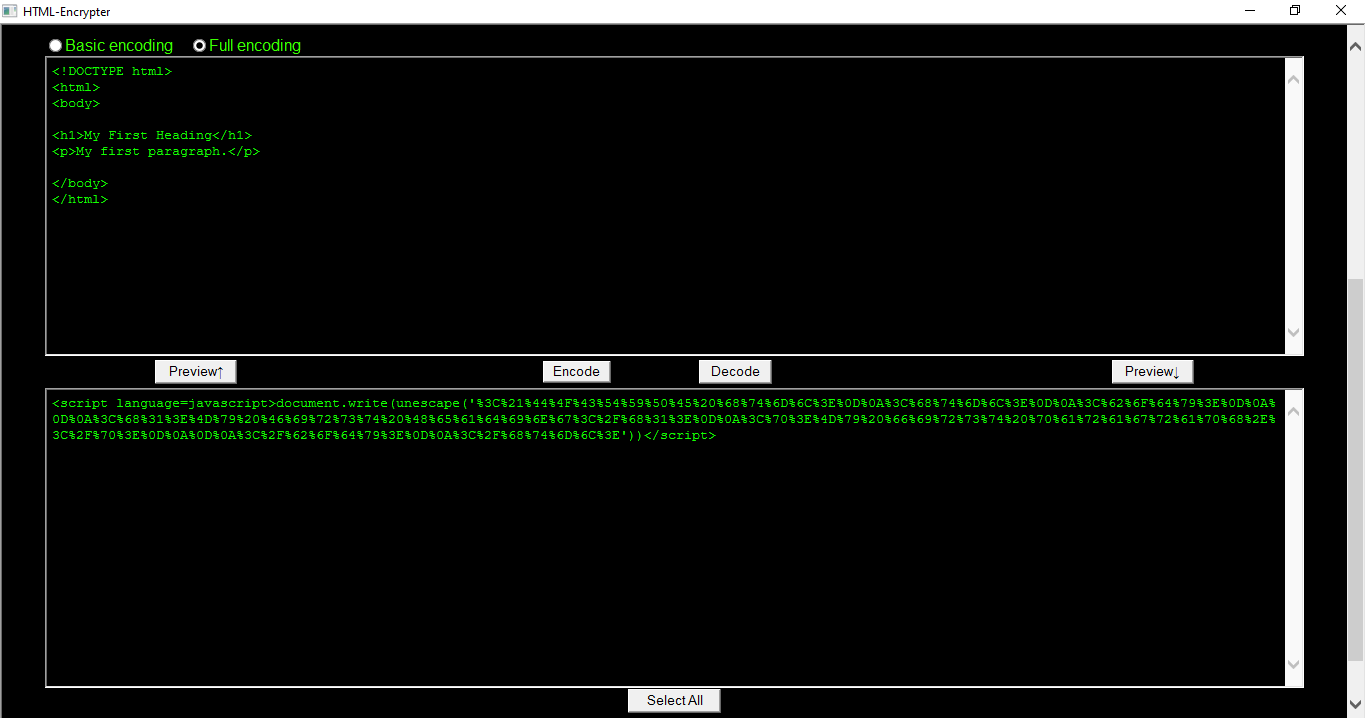The height and width of the screenshot is (718, 1366).
Task: Restore down the HTML-Encrypter window
Action: coord(1295,11)
